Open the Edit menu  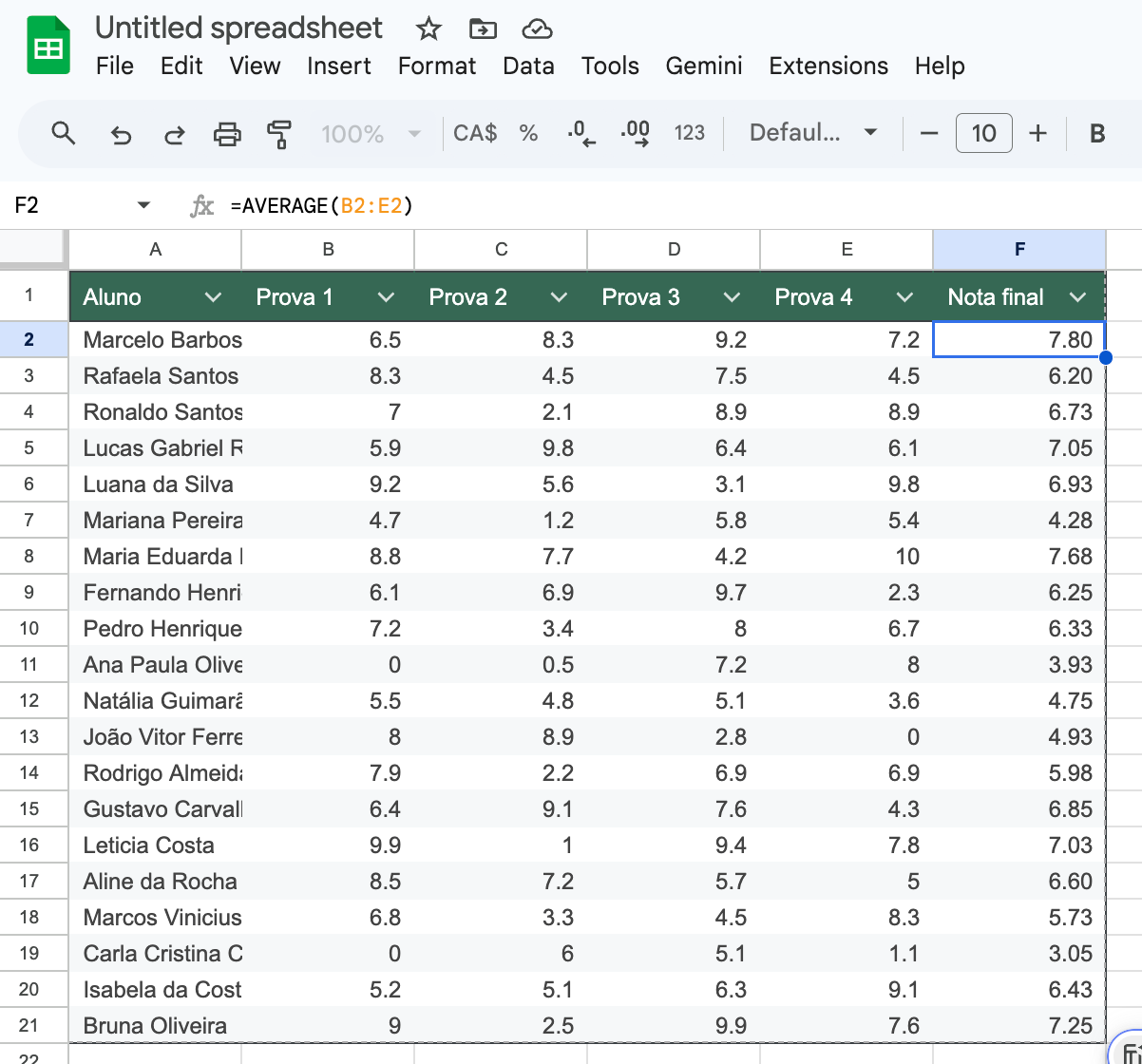181,66
